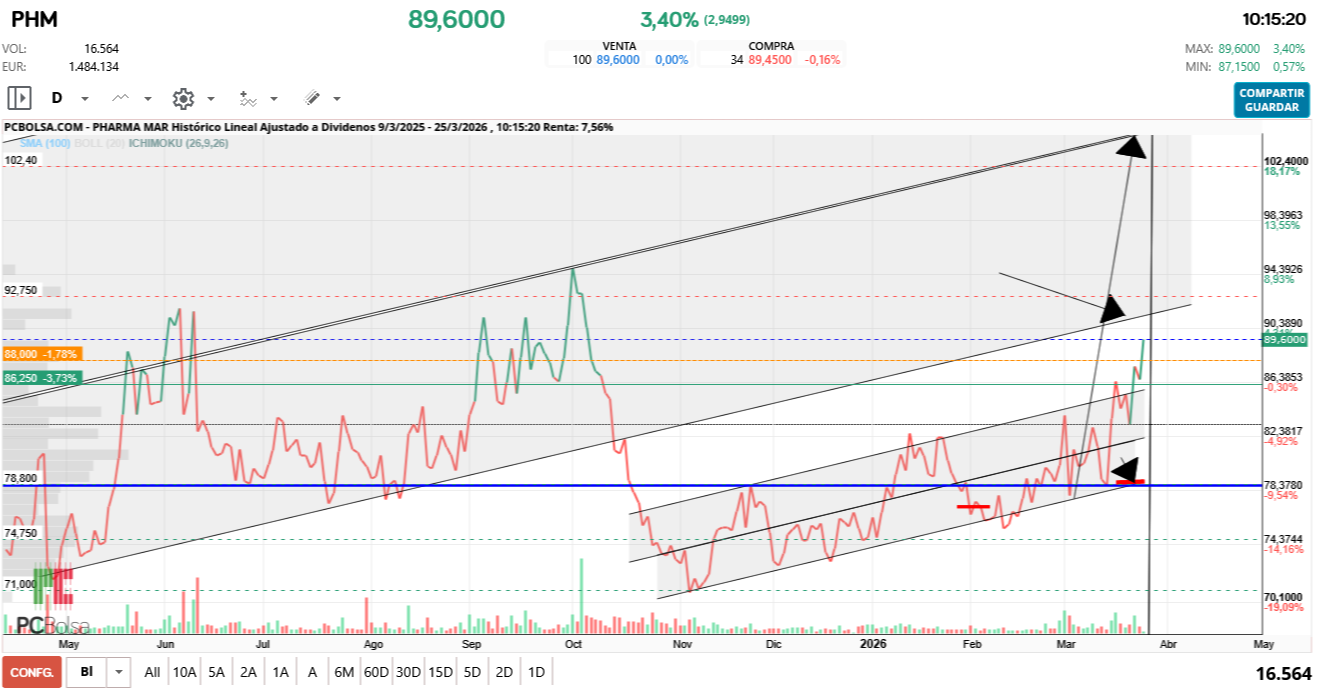Toggle the SMA (100) indicator label
This screenshot has height=693, width=1325.
(x=45, y=143)
